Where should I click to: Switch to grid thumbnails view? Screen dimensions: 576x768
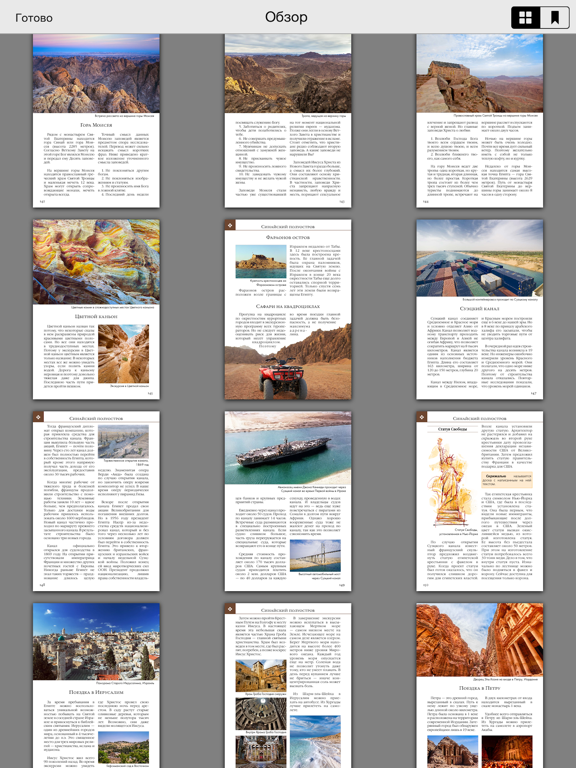(x=526, y=18)
